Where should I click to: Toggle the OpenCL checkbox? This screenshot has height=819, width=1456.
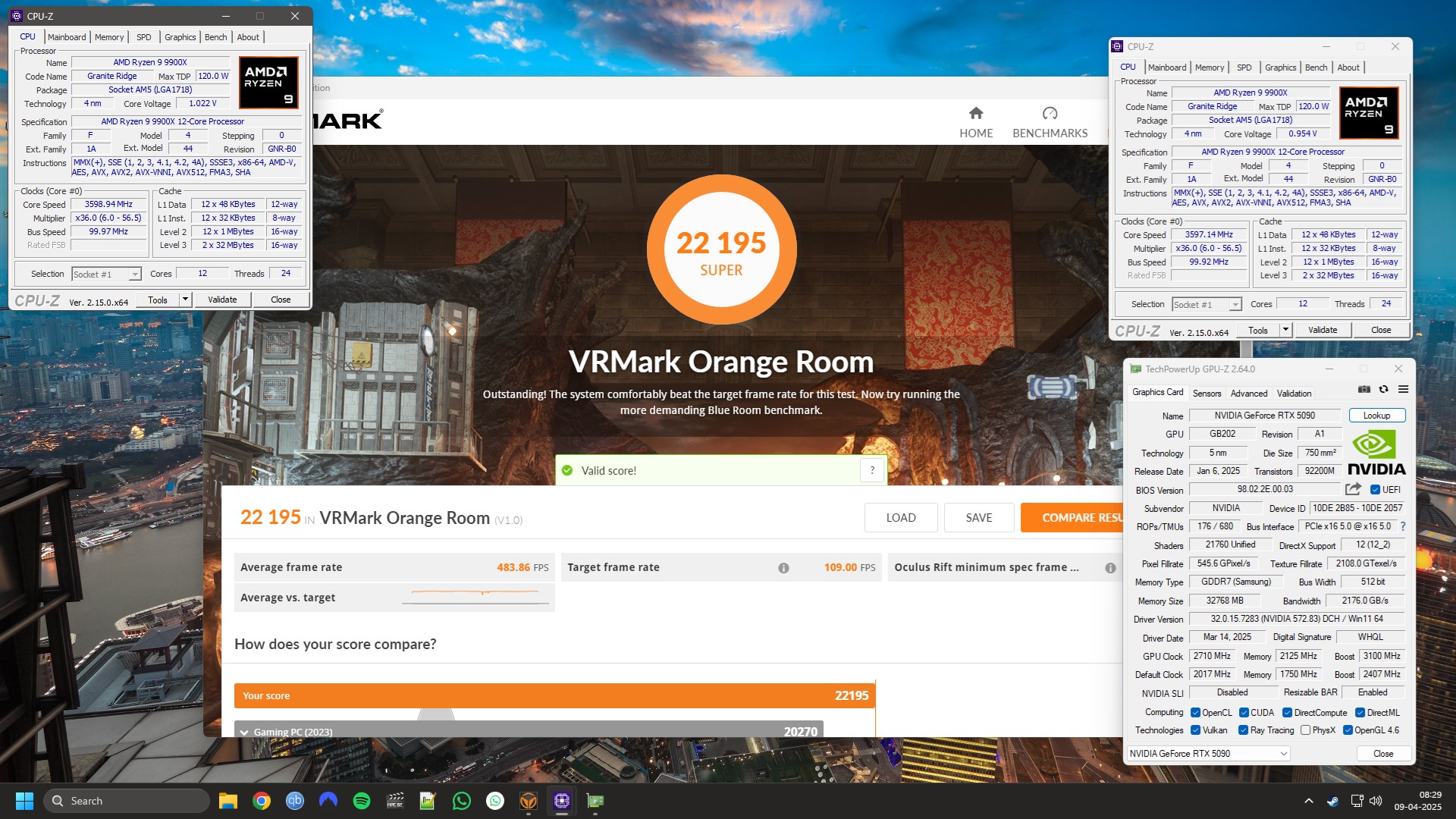pyautogui.click(x=1195, y=713)
